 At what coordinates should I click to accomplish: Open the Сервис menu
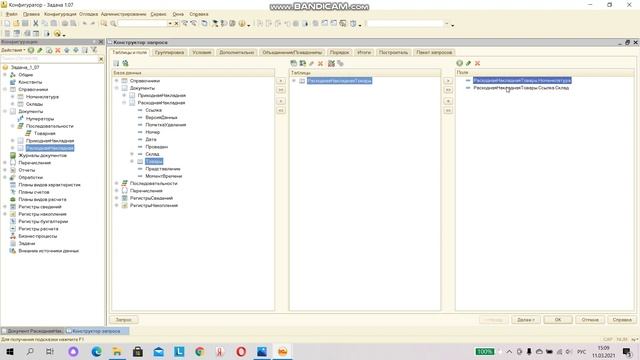(x=158, y=14)
